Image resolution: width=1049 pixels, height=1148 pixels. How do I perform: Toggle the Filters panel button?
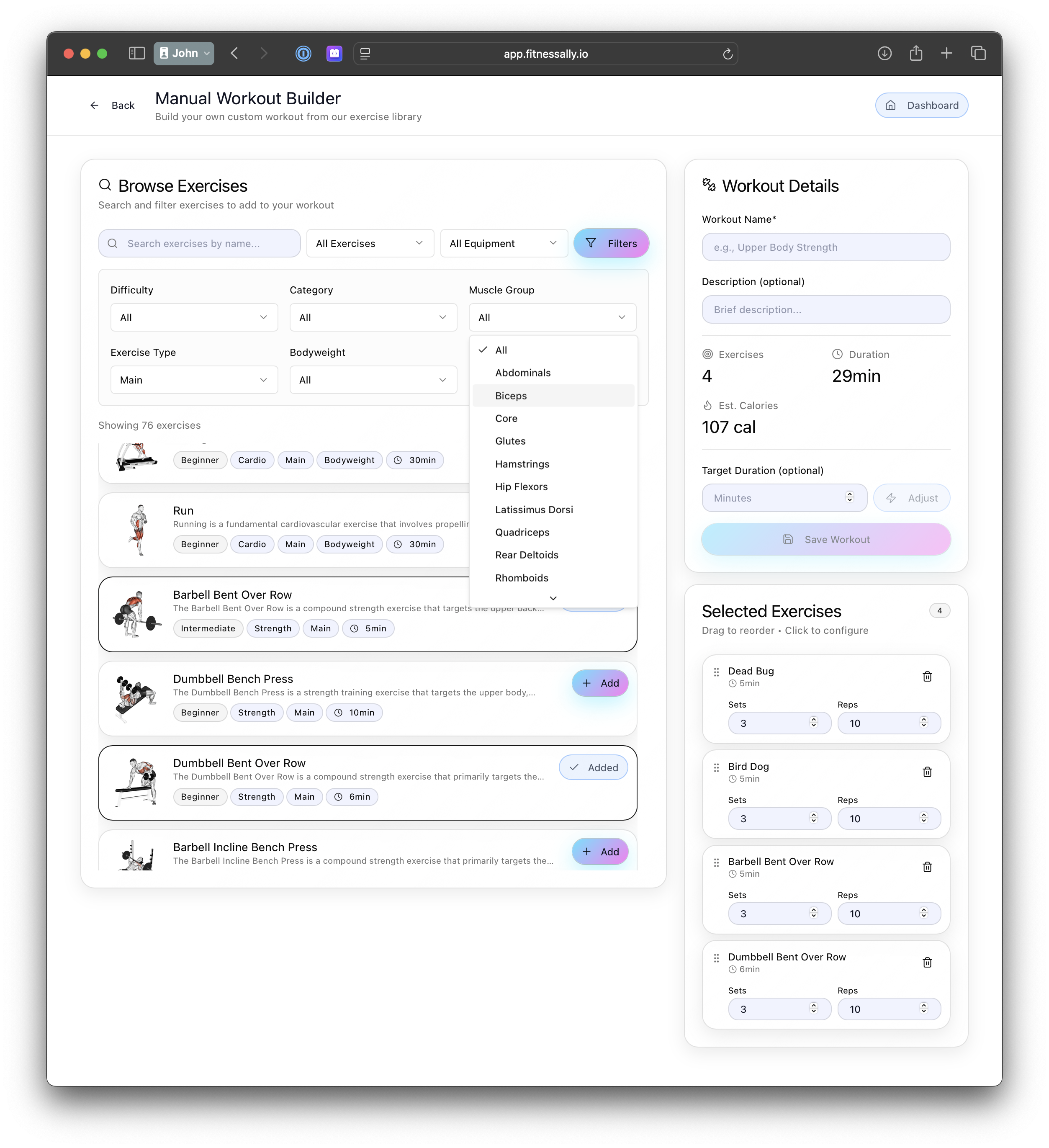(x=611, y=243)
